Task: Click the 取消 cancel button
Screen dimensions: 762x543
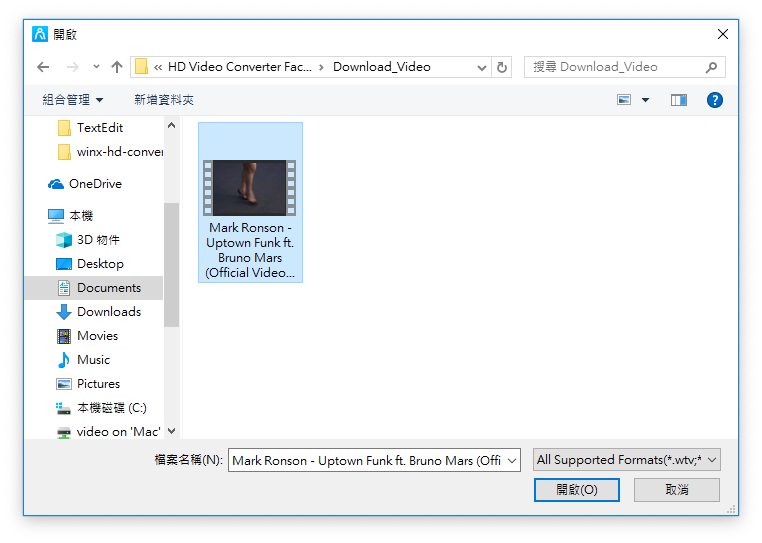Action: (676, 490)
